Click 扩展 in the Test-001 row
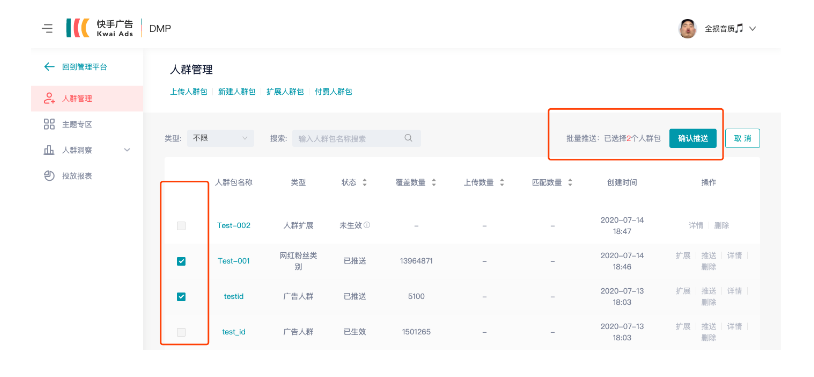 (683, 255)
